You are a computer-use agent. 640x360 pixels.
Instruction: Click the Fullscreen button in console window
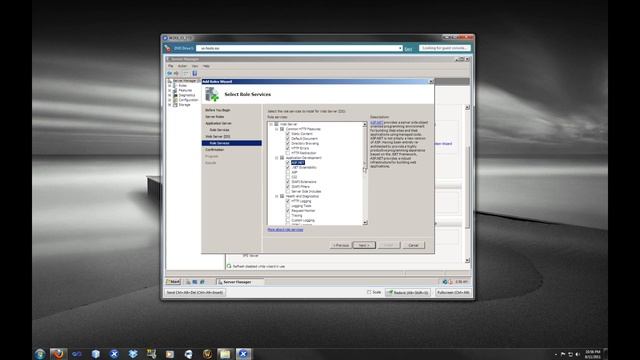tap(453, 293)
